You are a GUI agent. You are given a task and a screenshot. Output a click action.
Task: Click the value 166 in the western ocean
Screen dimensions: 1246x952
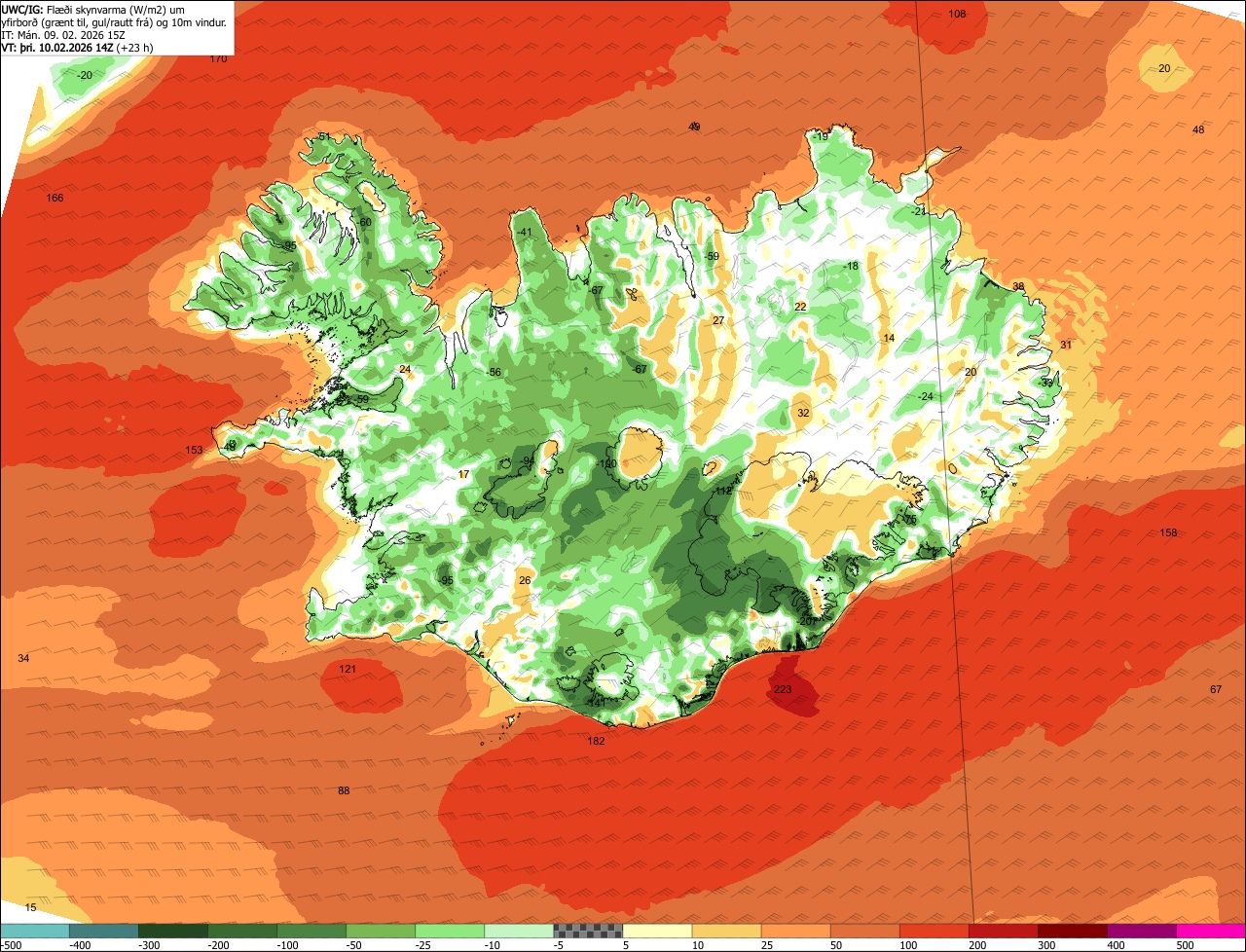point(55,198)
